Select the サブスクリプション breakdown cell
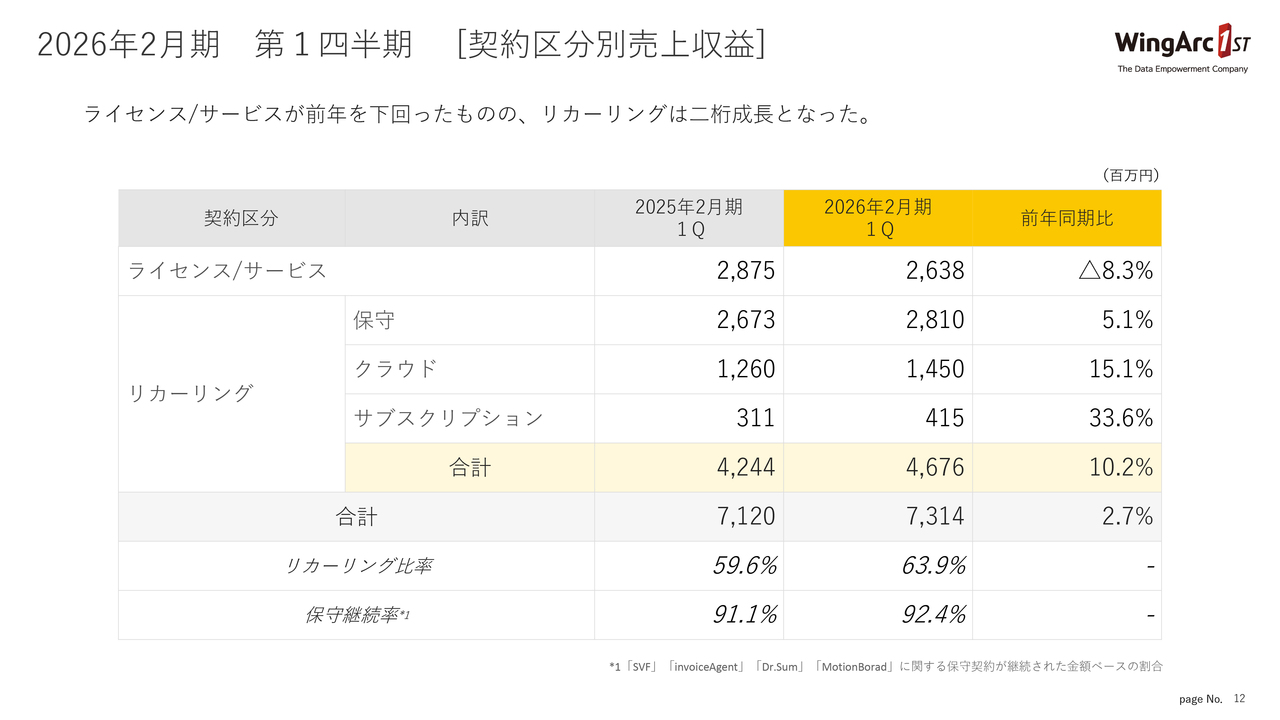 coord(470,418)
